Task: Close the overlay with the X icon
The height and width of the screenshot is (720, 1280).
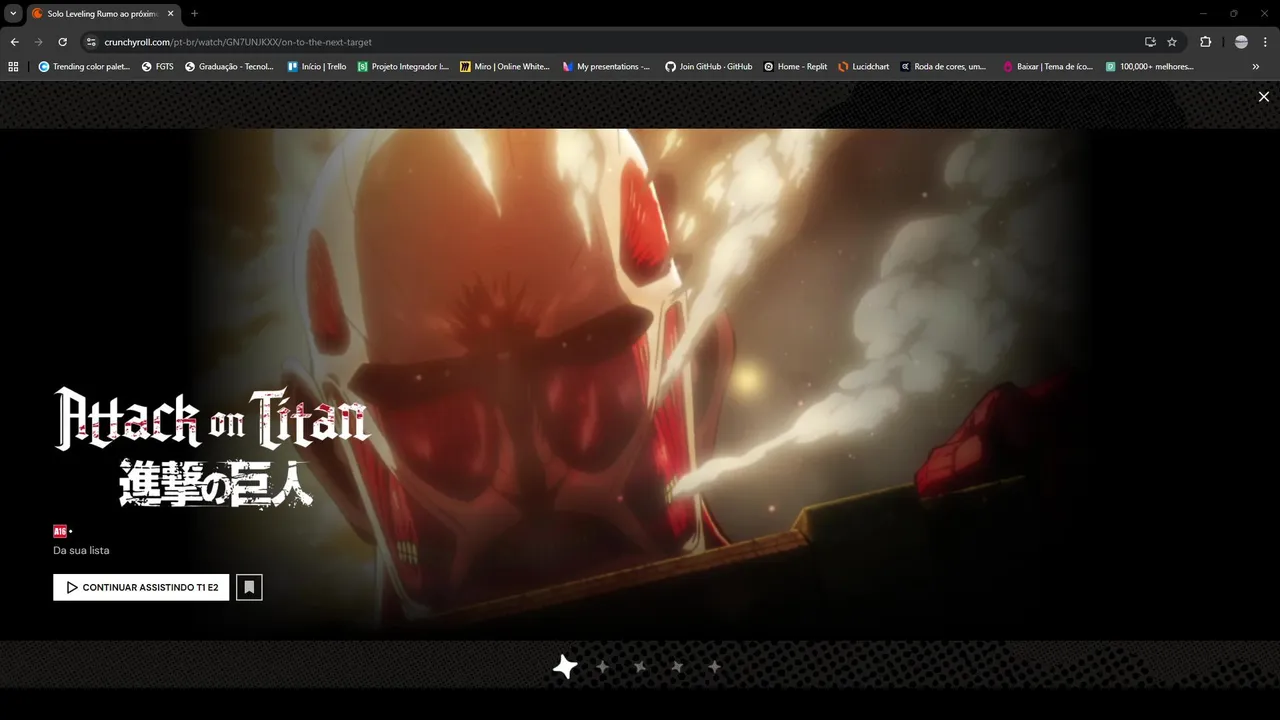Action: point(1264,97)
